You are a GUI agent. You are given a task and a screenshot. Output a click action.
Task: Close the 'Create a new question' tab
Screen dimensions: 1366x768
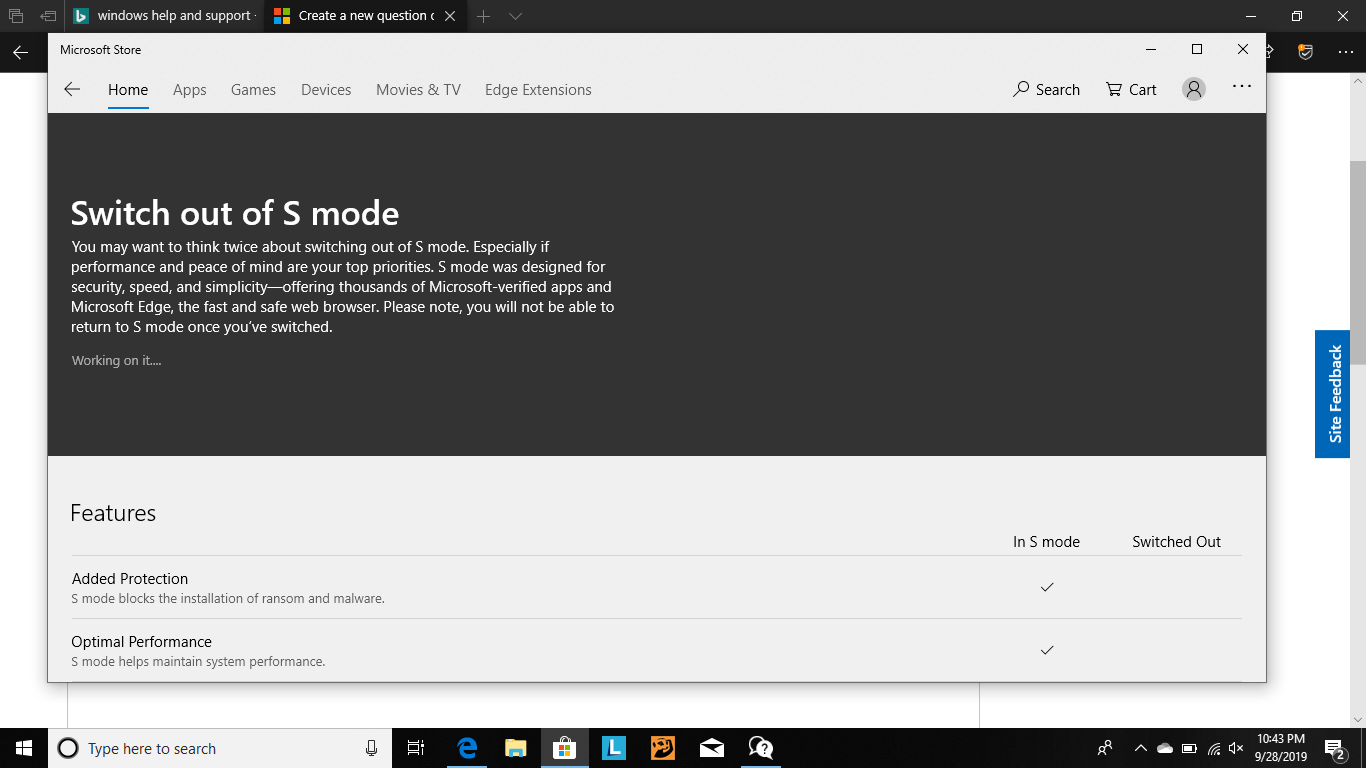(451, 16)
